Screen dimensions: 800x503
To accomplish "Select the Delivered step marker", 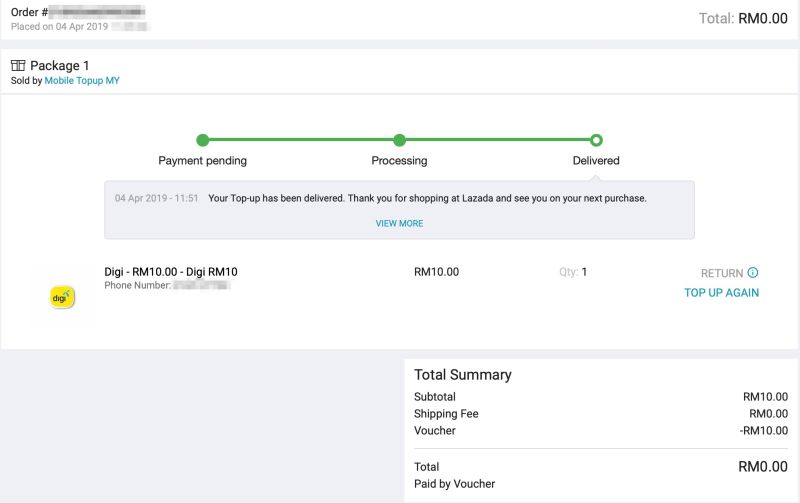I will (596, 140).
